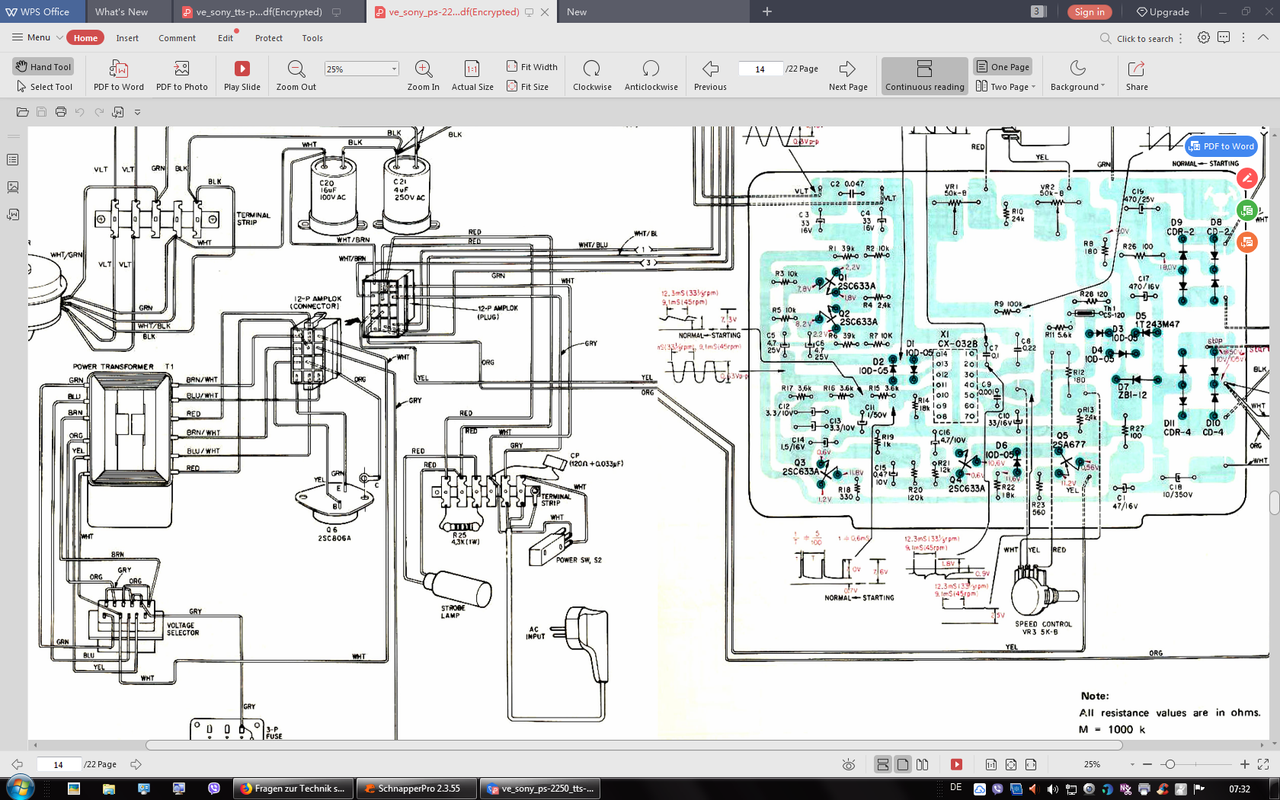Expand the quick access toolbar customize arrow
1280x800 pixels.
click(x=137, y=112)
